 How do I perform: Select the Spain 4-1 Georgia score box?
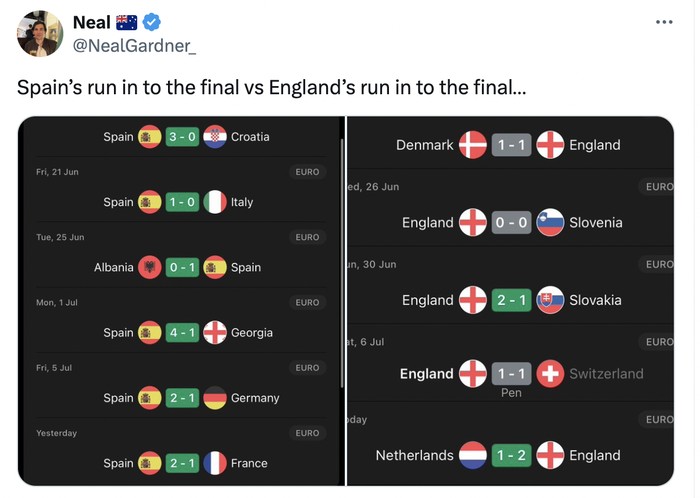coord(182,332)
